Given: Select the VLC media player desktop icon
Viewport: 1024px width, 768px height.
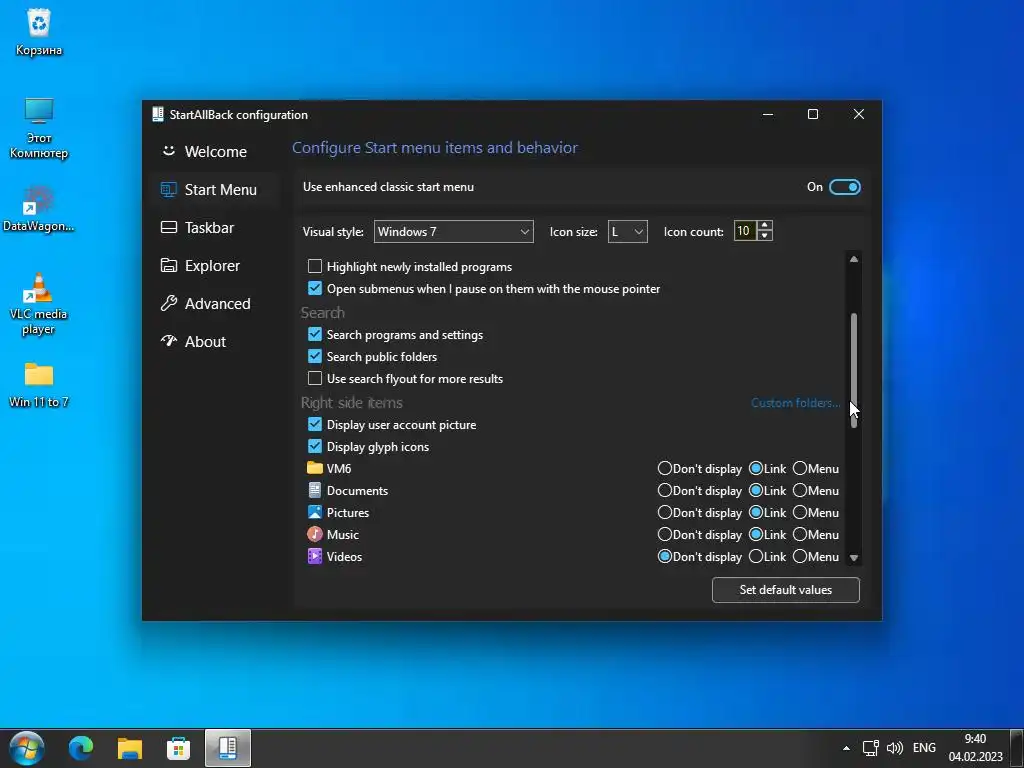Looking at the screenshot, I should click(x=39, y=304).
